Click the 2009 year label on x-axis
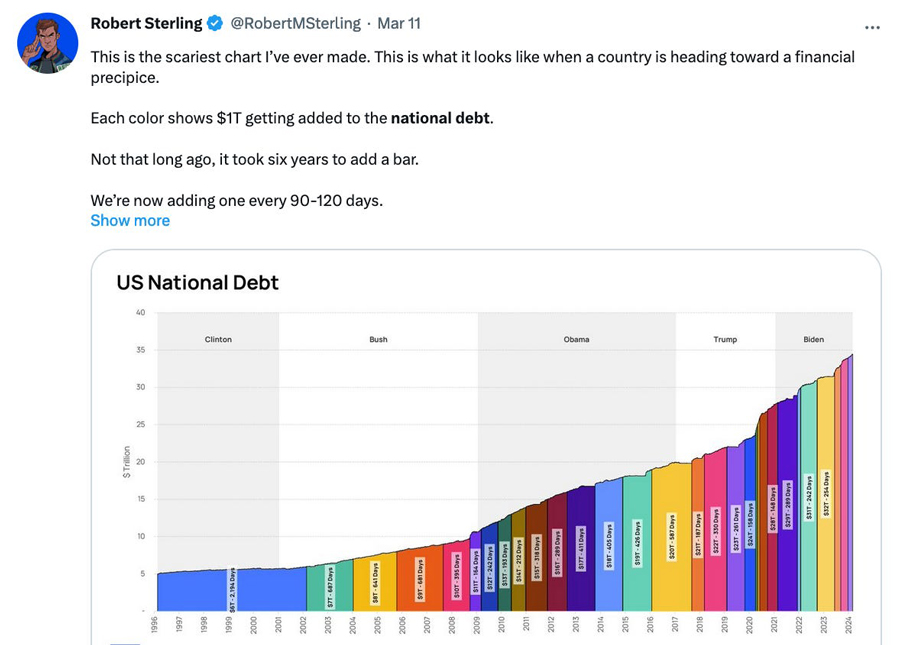 click(x=477, y=625)
